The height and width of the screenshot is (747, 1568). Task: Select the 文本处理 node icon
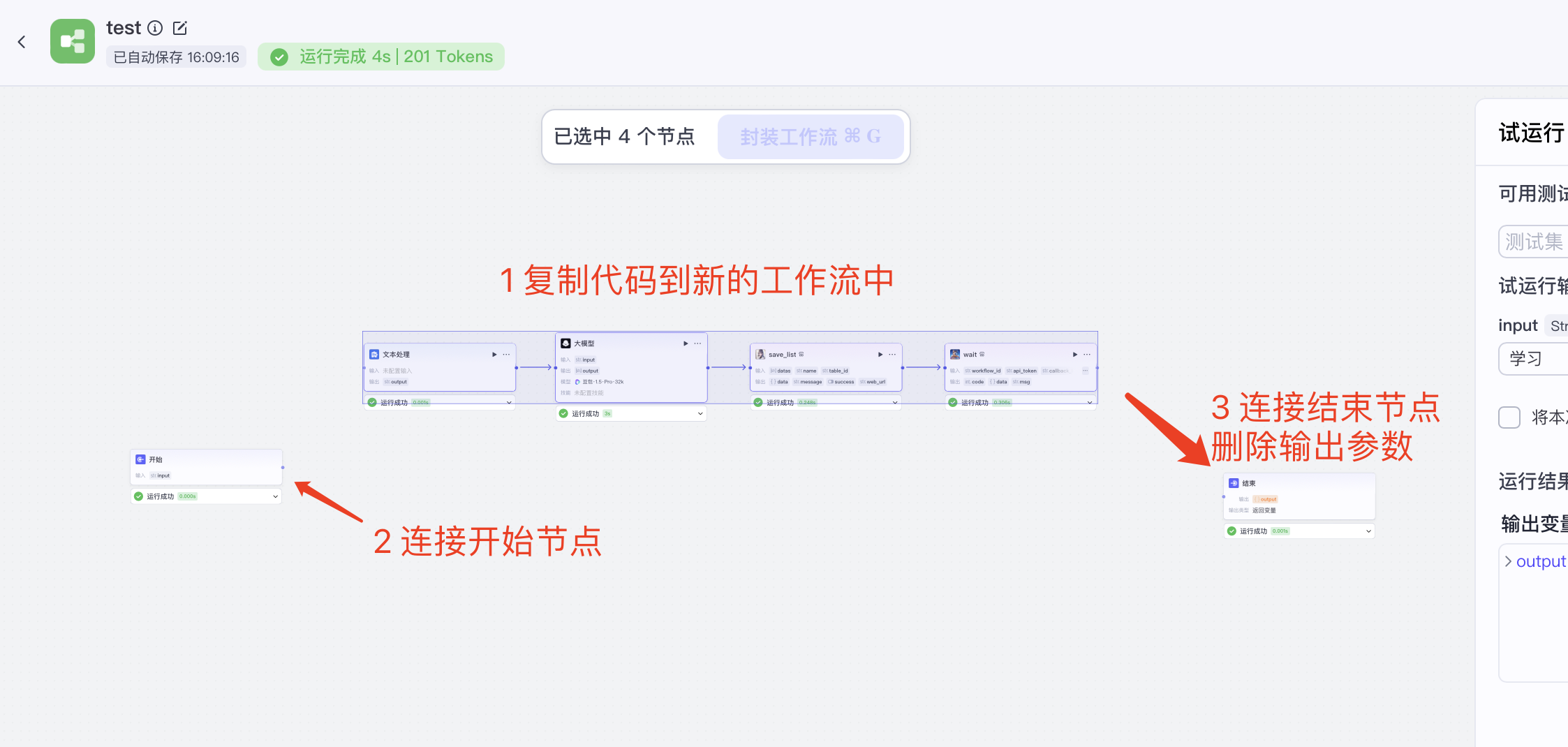tap(374, 355)
